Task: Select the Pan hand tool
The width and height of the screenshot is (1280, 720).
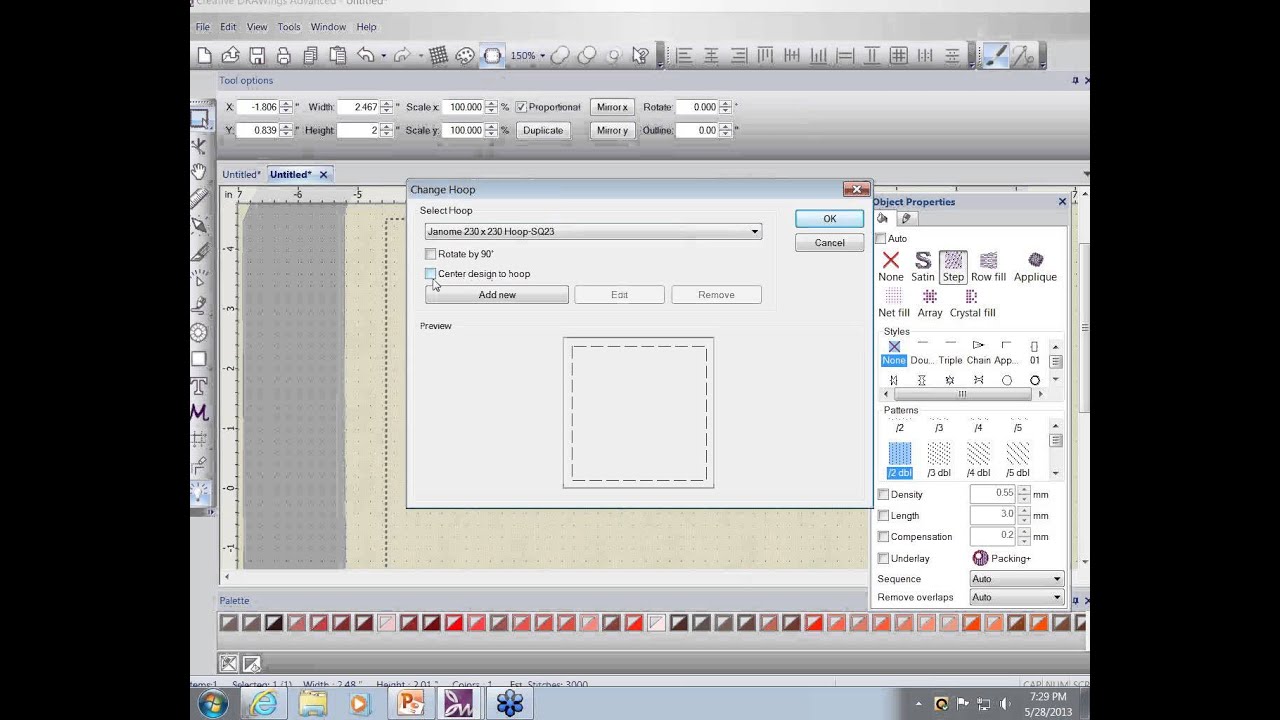Action: click(199, 172)
